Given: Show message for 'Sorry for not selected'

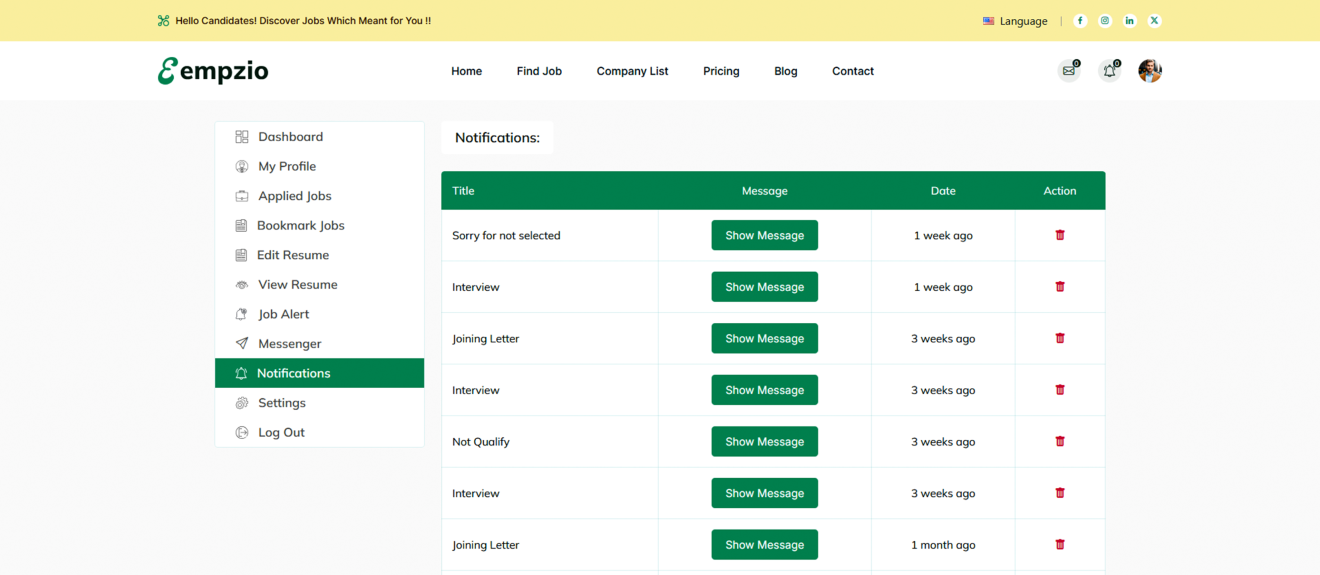Looking at the screenshot, I should pos(765,235).
